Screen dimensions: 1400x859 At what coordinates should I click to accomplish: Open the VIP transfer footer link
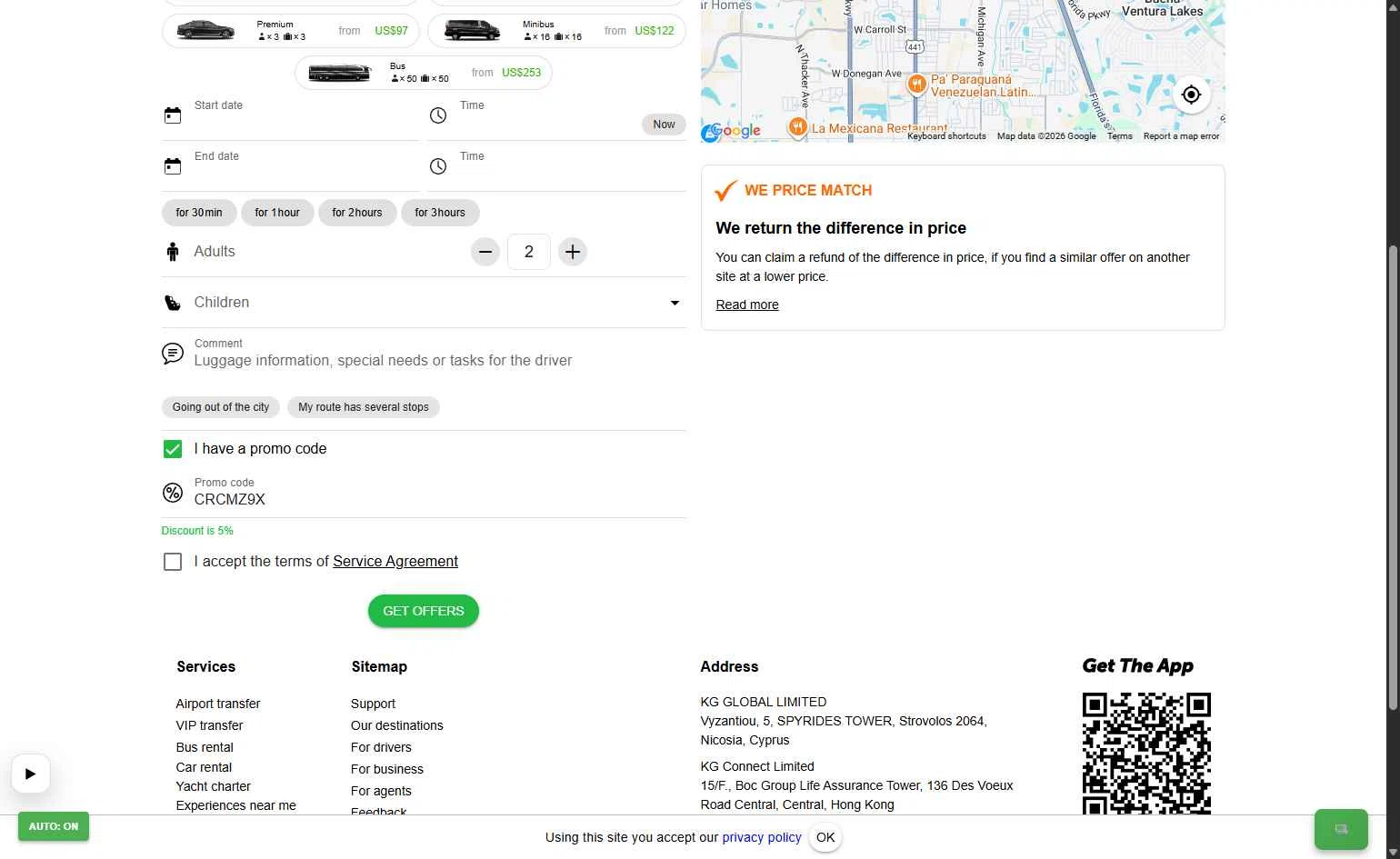(210, 725)
